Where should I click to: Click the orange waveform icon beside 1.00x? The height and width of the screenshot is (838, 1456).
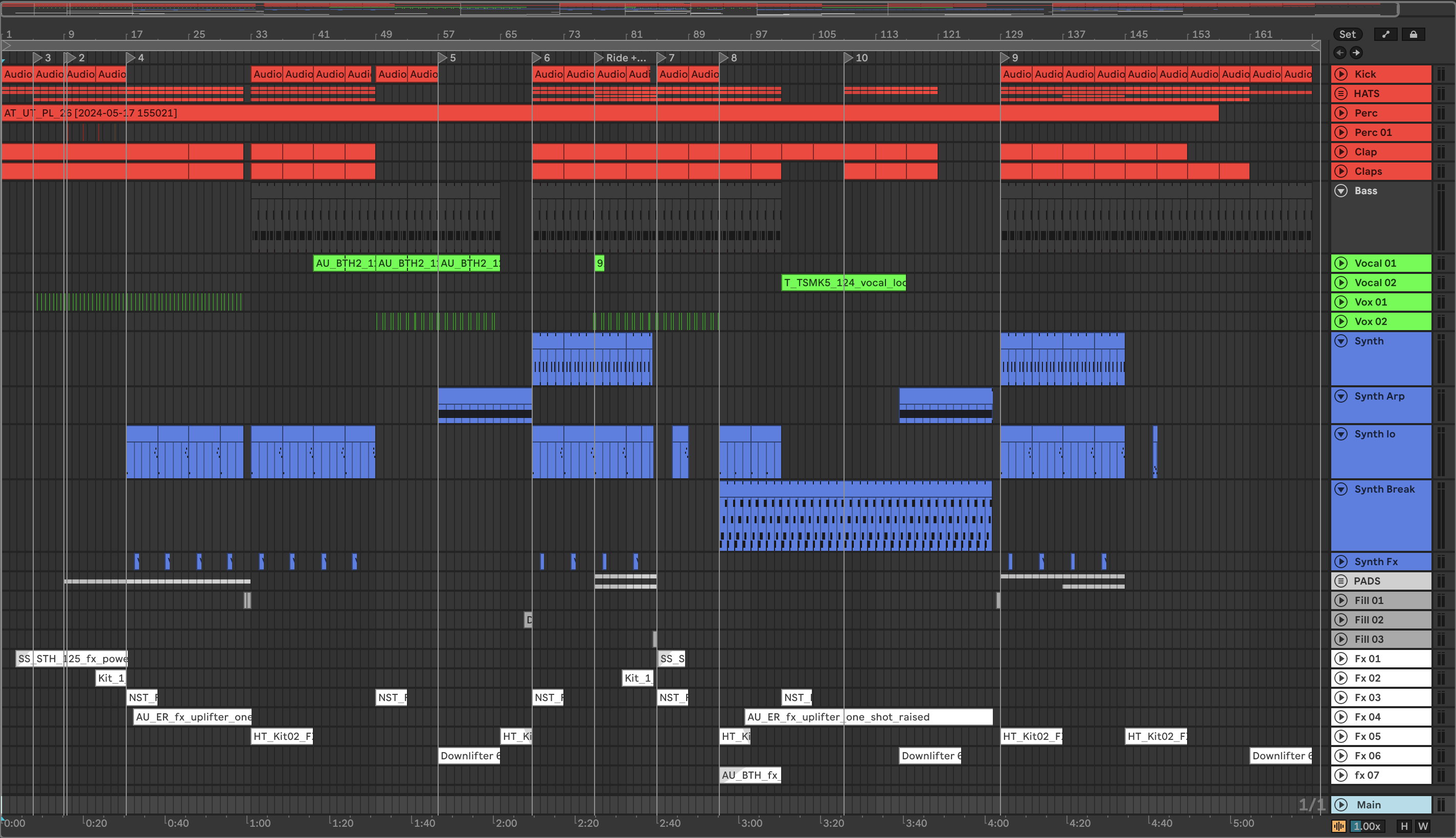(1338, 826)
